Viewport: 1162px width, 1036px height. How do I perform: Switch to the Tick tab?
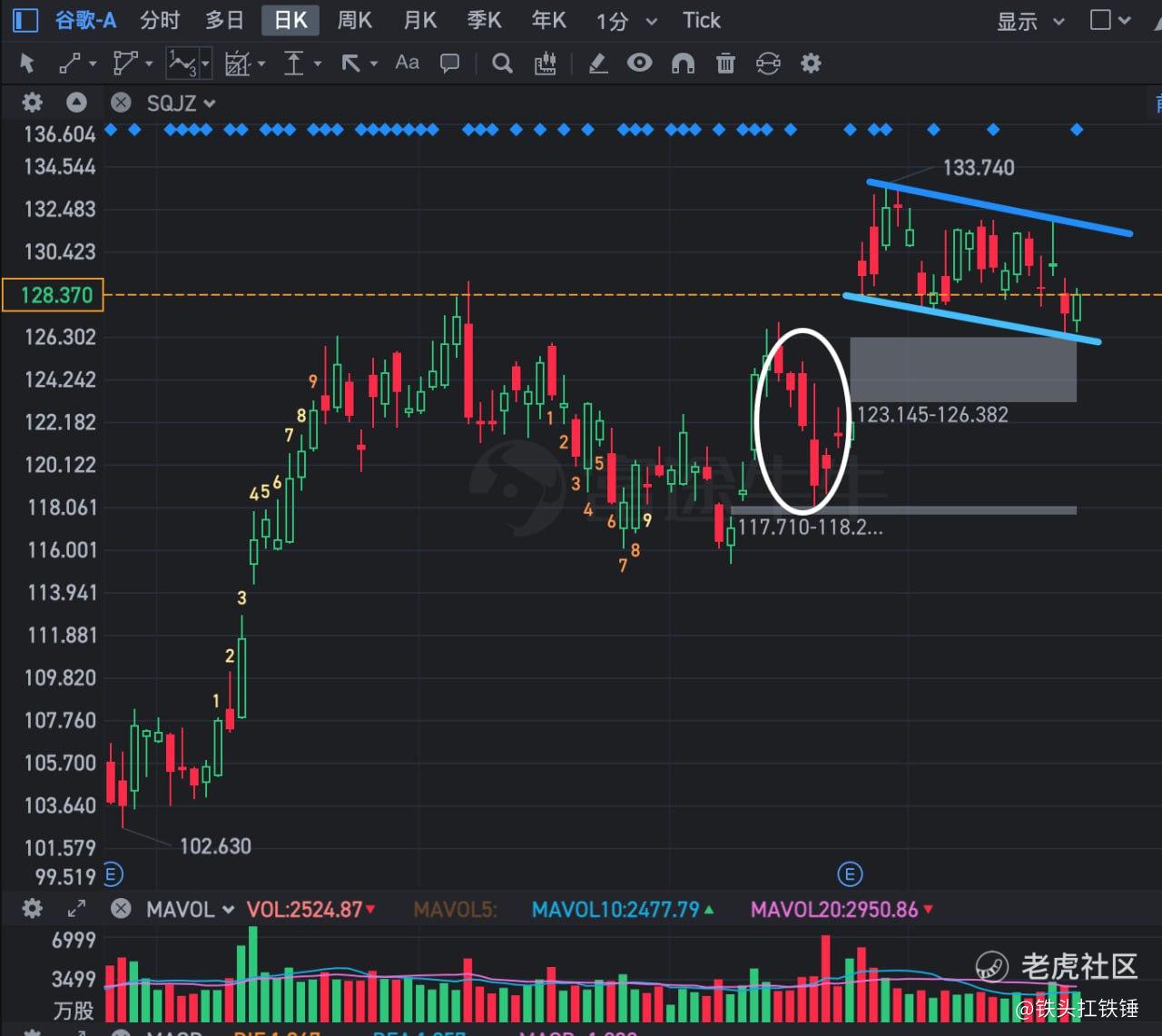point(702,20)
